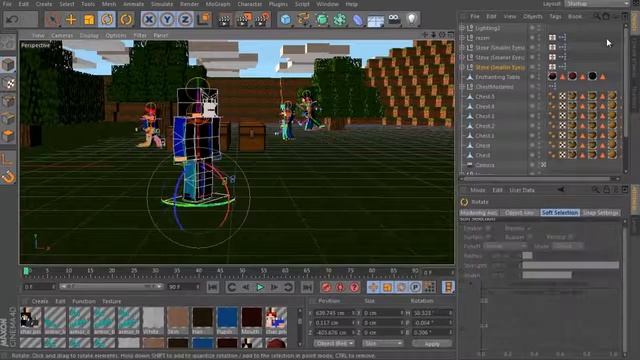This screenshot has width=640, height=360.
Task: Select the Chest.3 object
Action: [484, 116]
